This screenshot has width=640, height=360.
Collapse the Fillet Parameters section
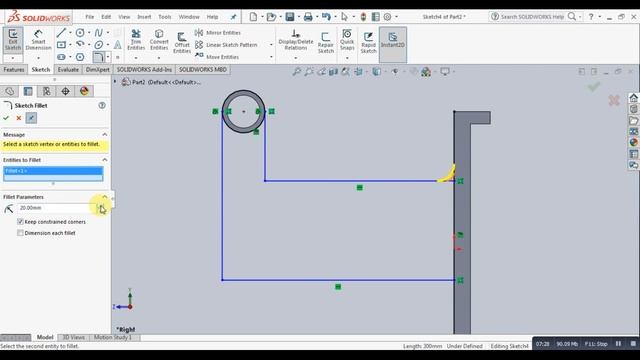click(x=104, y=197)
